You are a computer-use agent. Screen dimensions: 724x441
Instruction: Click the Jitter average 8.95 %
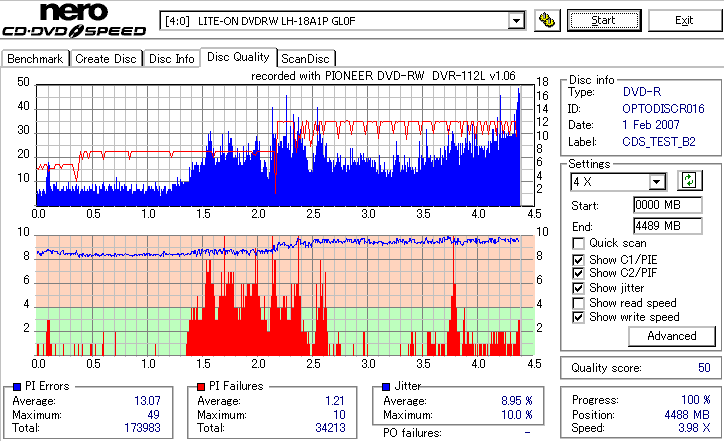point(517,401)
